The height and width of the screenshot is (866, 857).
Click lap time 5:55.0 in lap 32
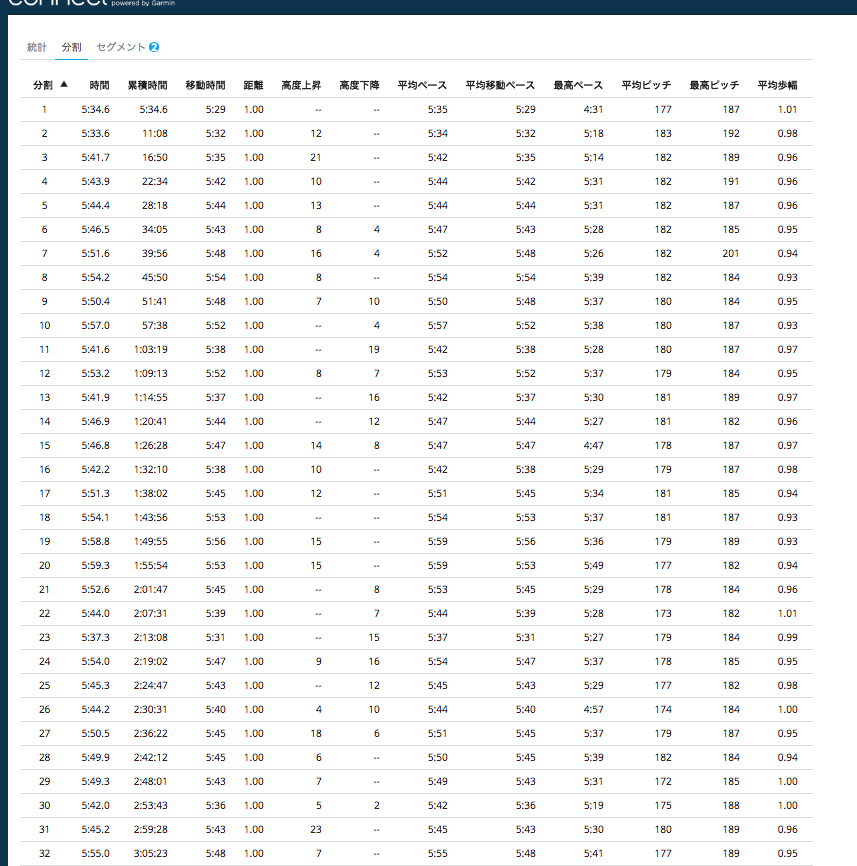[96, 854]
